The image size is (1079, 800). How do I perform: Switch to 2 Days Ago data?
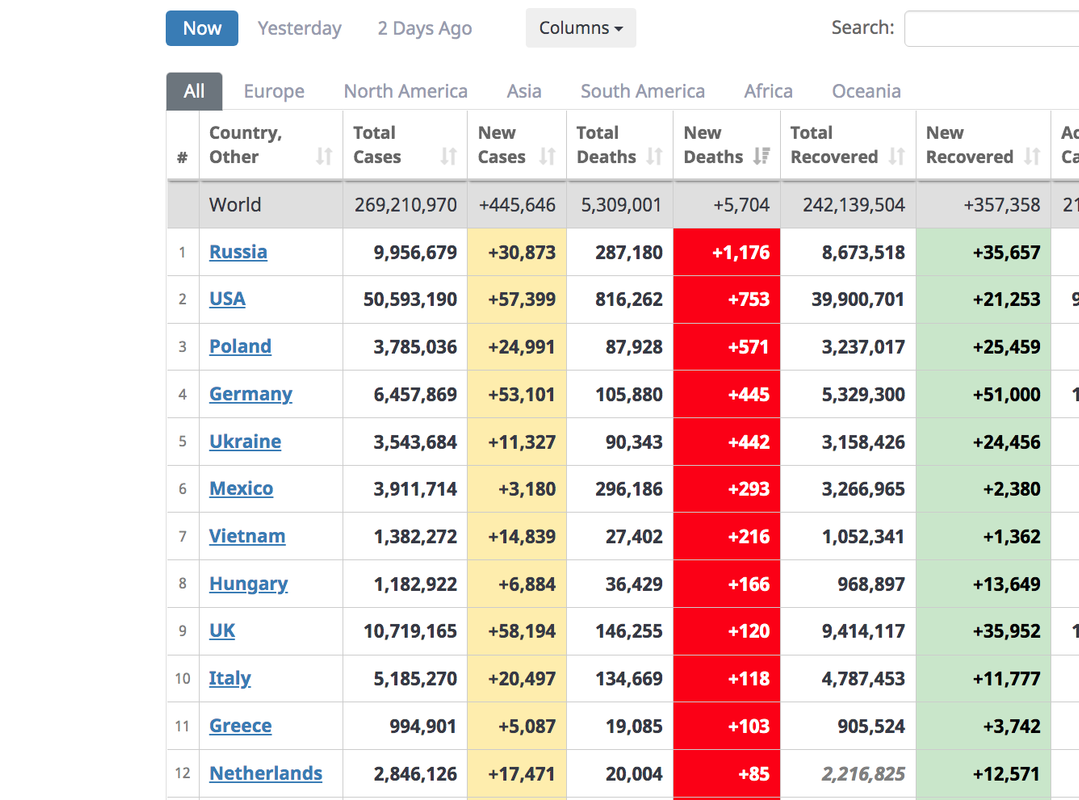point(425,28)
